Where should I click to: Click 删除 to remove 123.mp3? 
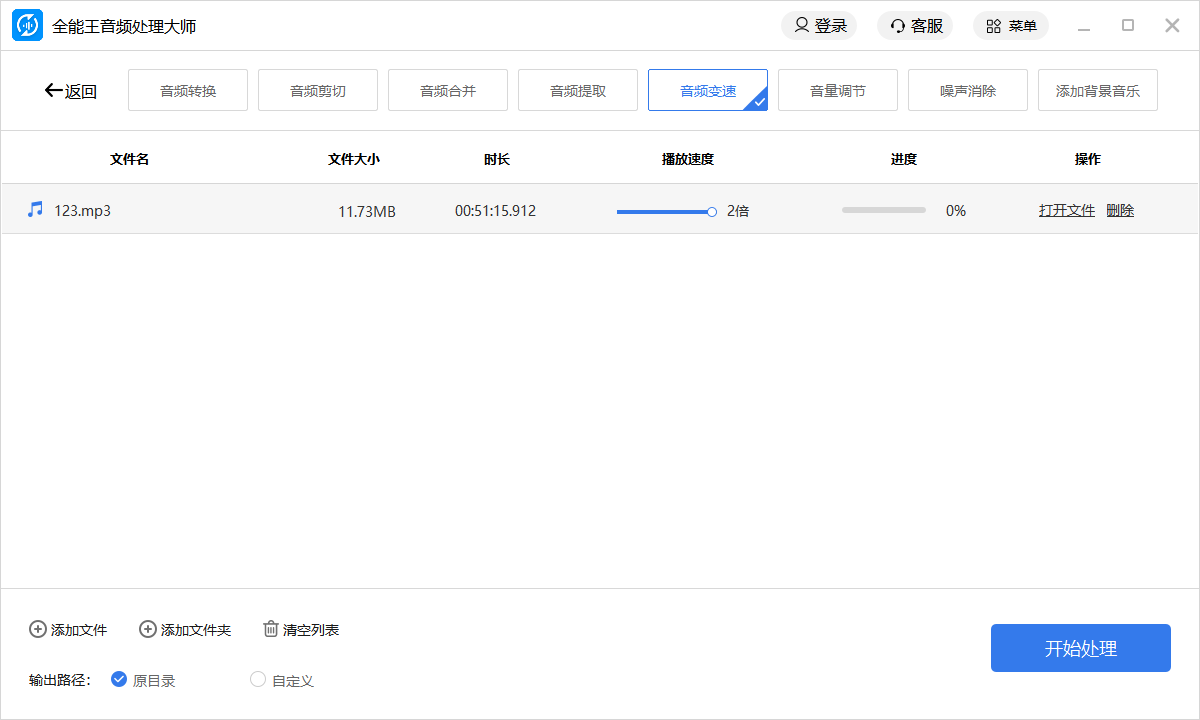[1120, 210]
